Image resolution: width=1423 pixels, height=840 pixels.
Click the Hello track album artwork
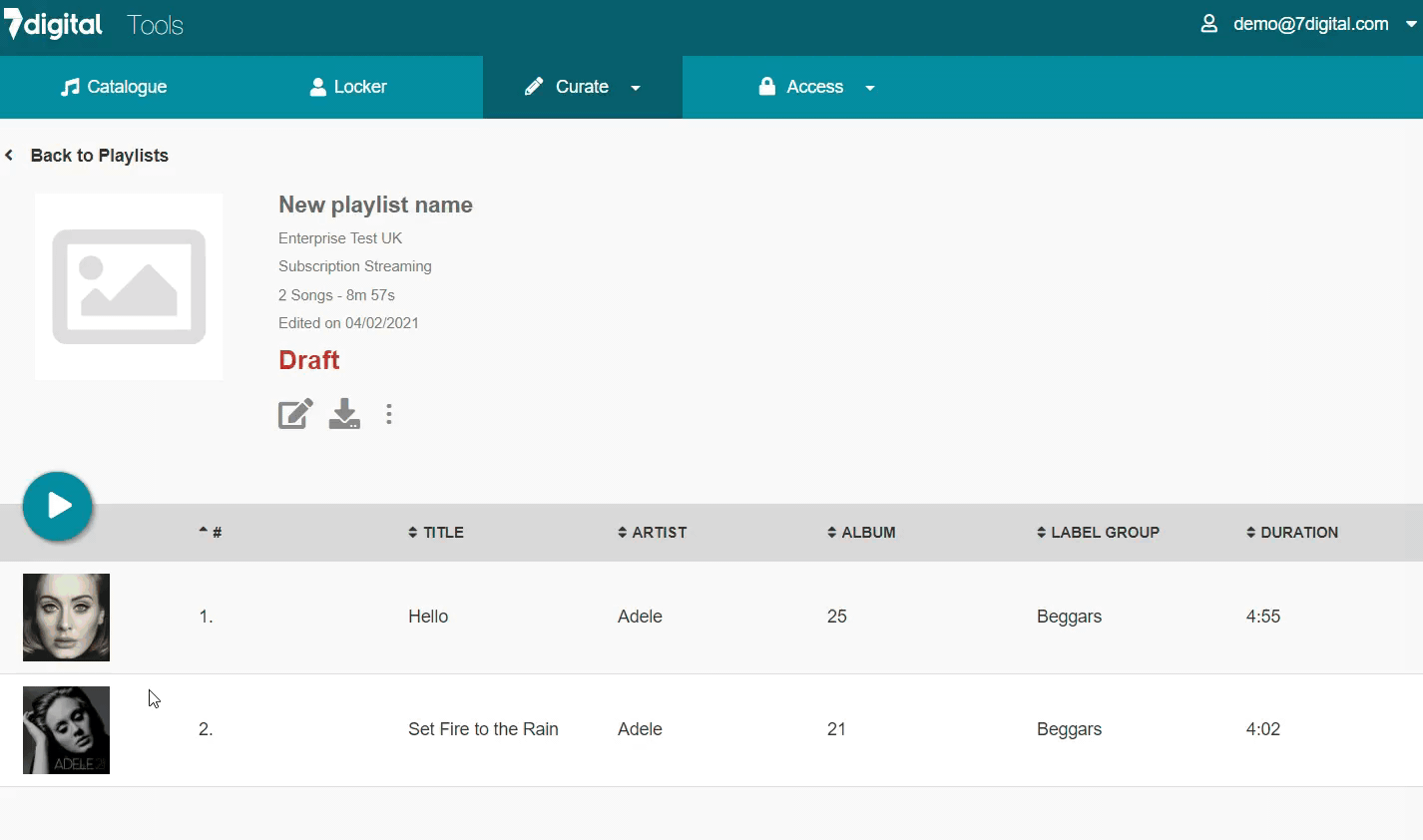click(x=66, y=618)
